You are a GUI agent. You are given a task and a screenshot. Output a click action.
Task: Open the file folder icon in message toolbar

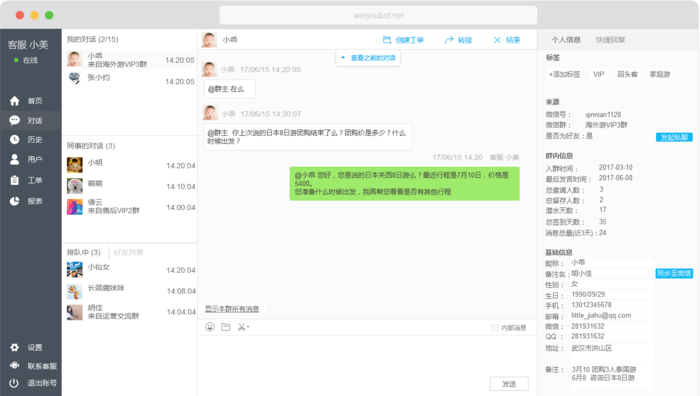pyautogui.click(x=226, y=327)
